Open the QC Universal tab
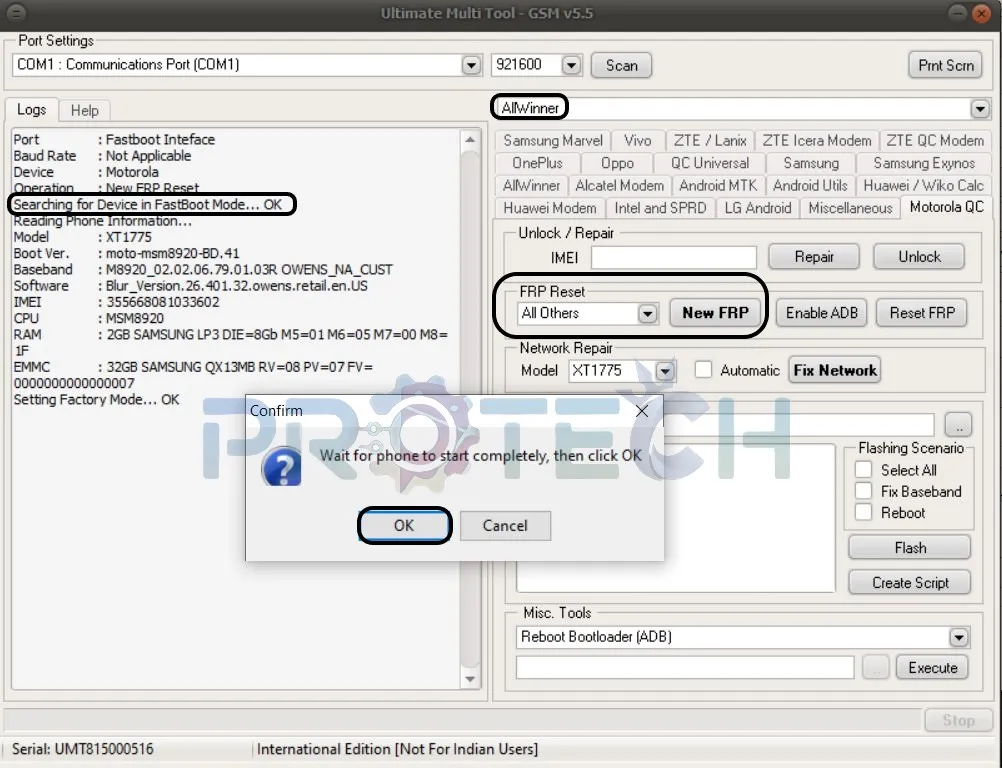 coord(710,163)
